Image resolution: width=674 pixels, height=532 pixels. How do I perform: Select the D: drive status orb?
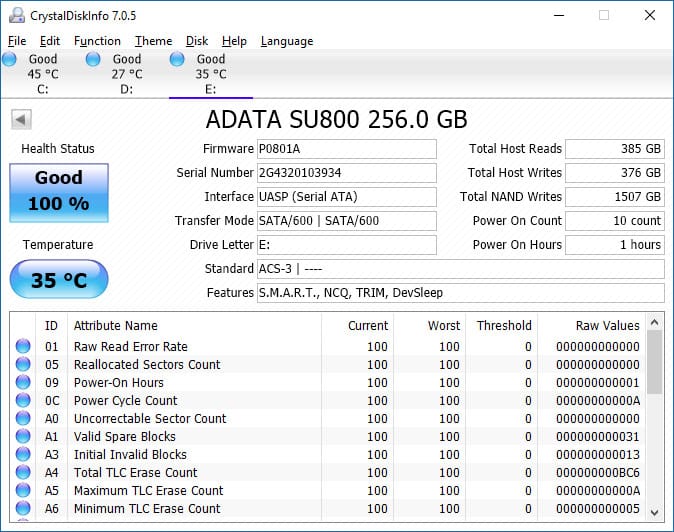93,59
